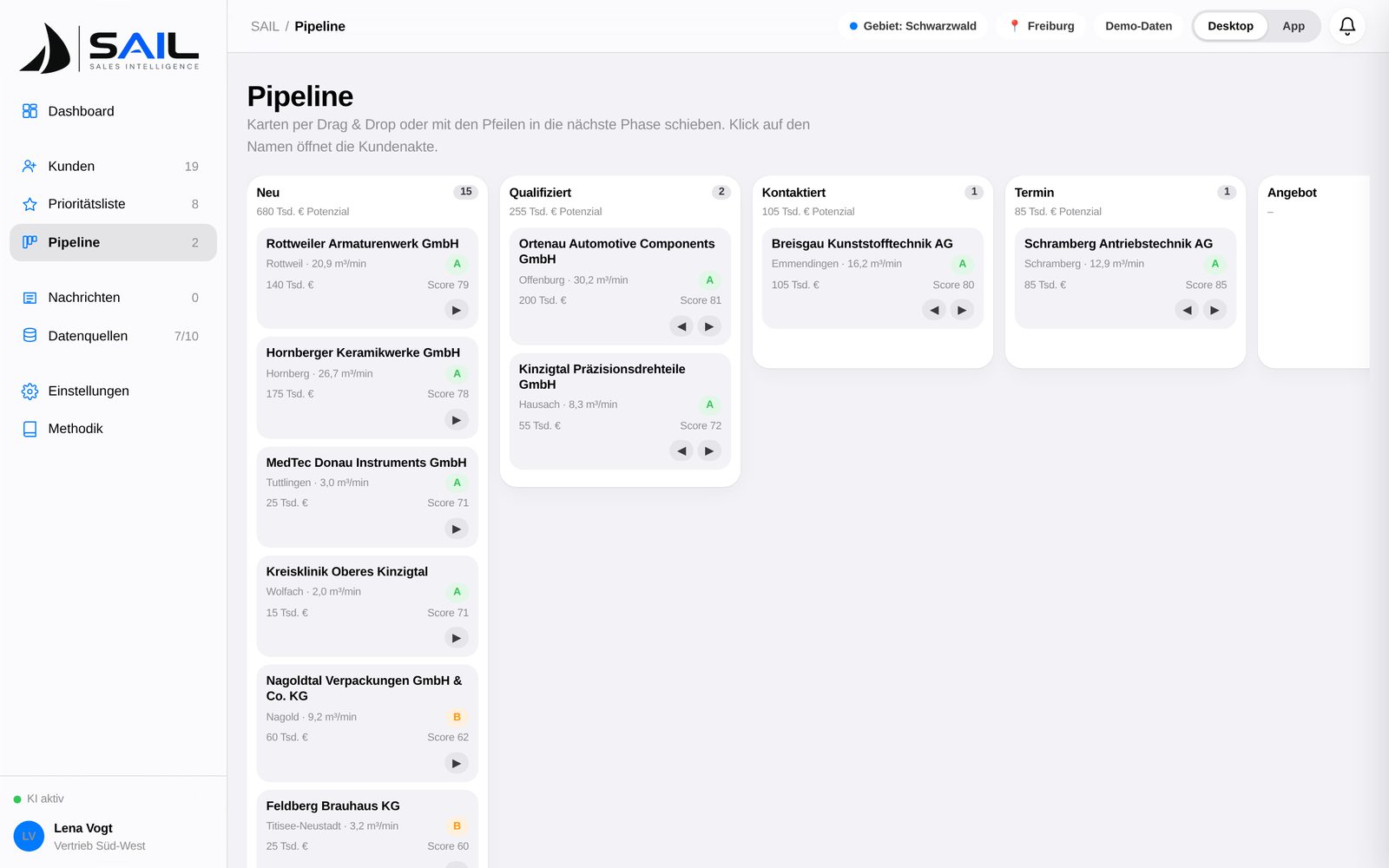Click the Demo-Daten chip
The height and width of the screenshot is (868, 1389).
coord(1138,26)
